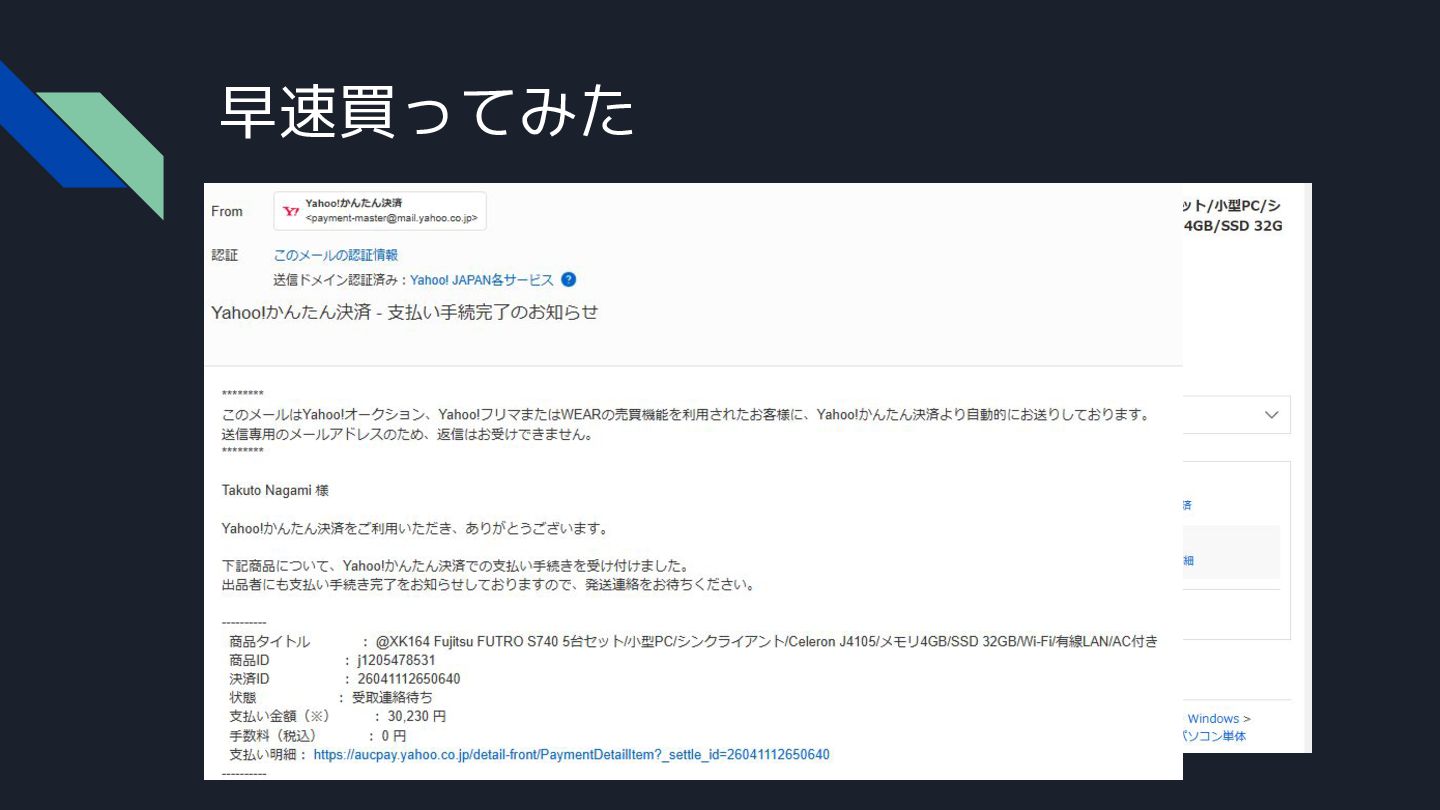Follow the Windows breadcrumb link
The height and width of the screenshot is (810, 1440).
(x=1213, y=718)
